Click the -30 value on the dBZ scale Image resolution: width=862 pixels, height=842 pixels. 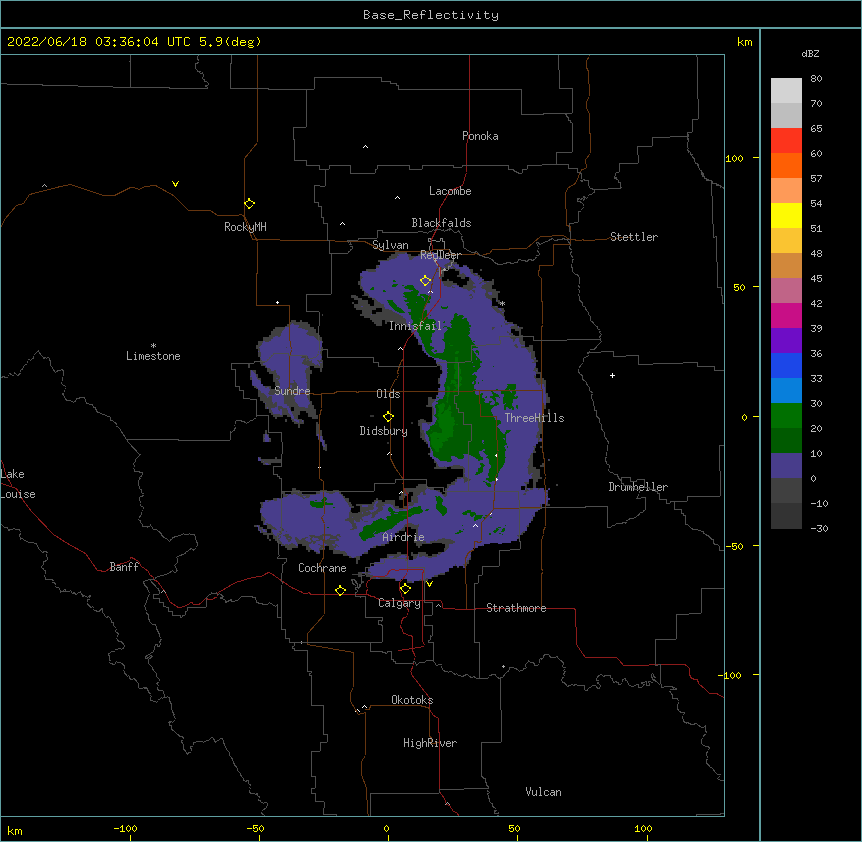(819, 529)
